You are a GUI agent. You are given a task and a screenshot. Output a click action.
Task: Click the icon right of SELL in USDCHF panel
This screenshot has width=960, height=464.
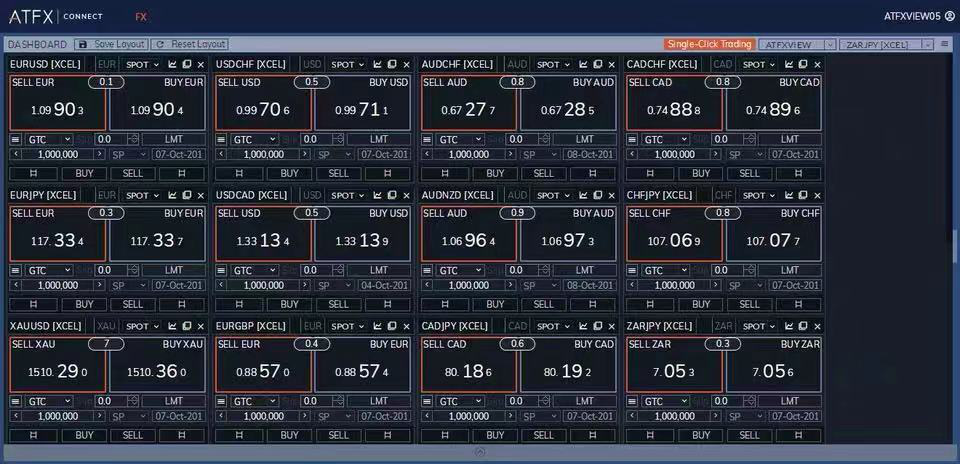(387, 173)
